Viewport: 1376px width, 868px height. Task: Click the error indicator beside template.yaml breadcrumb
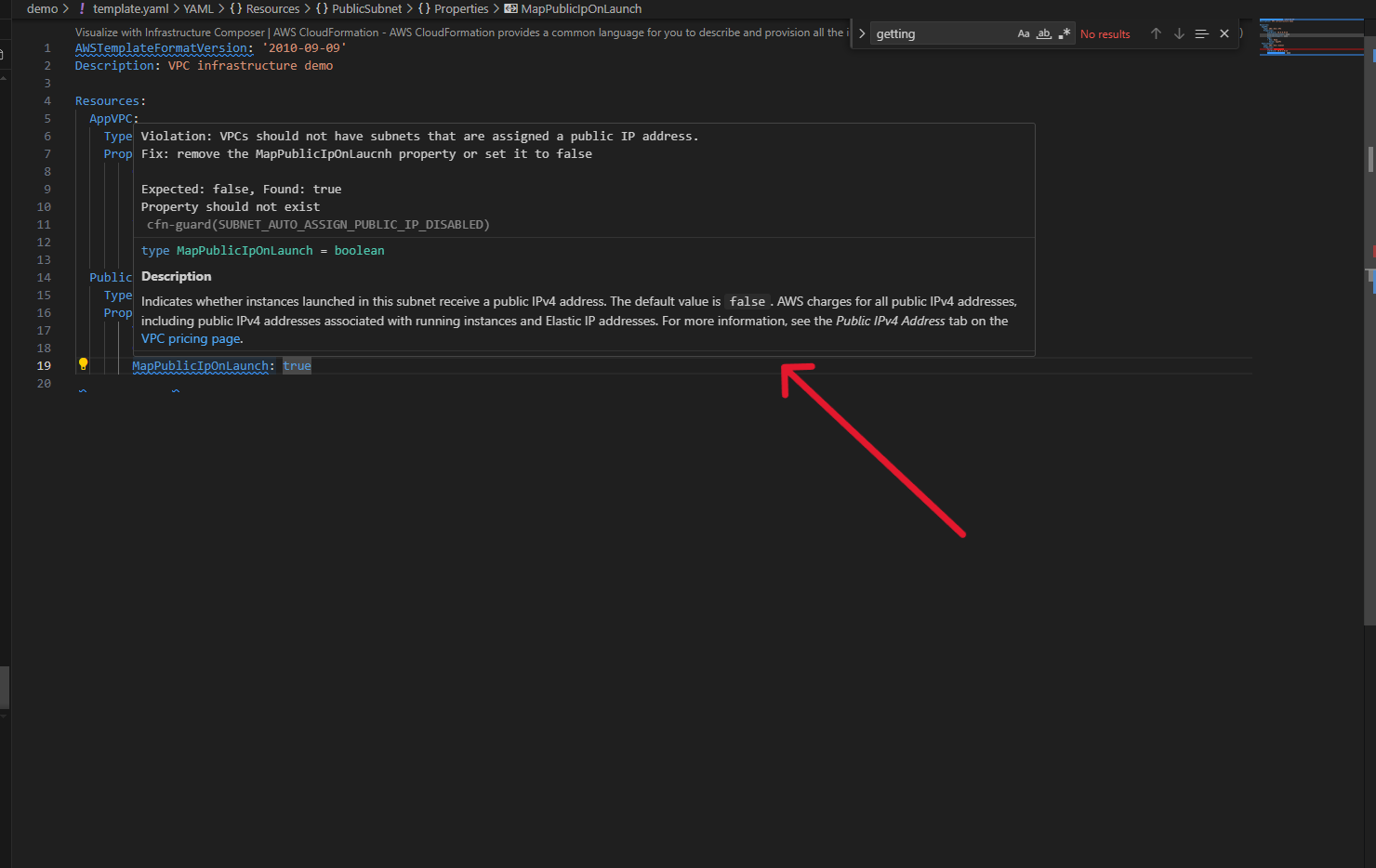pyautogui.click(x=83, y=8)
